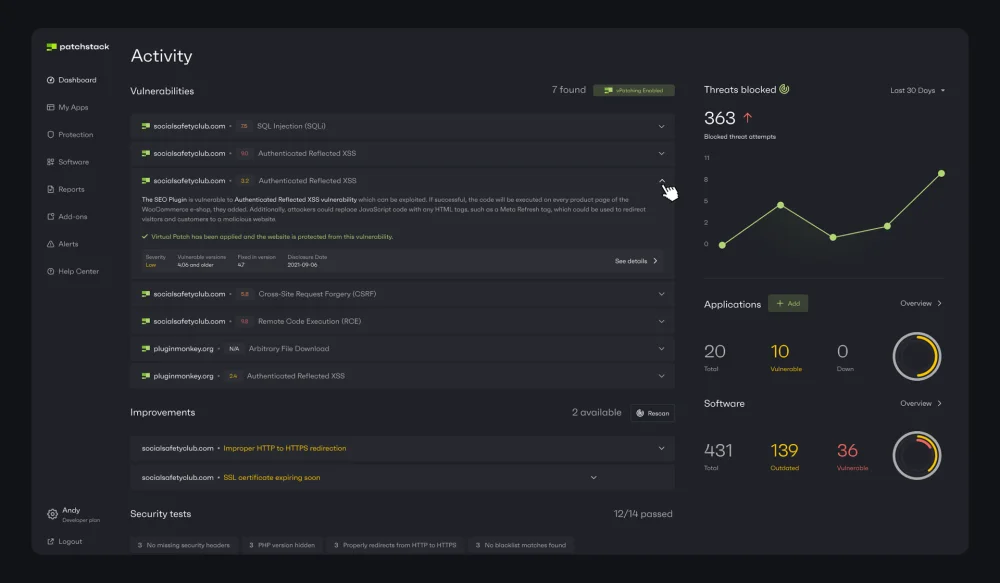
Task: Click No blacklist matches found chip
Action: point(520,545)
